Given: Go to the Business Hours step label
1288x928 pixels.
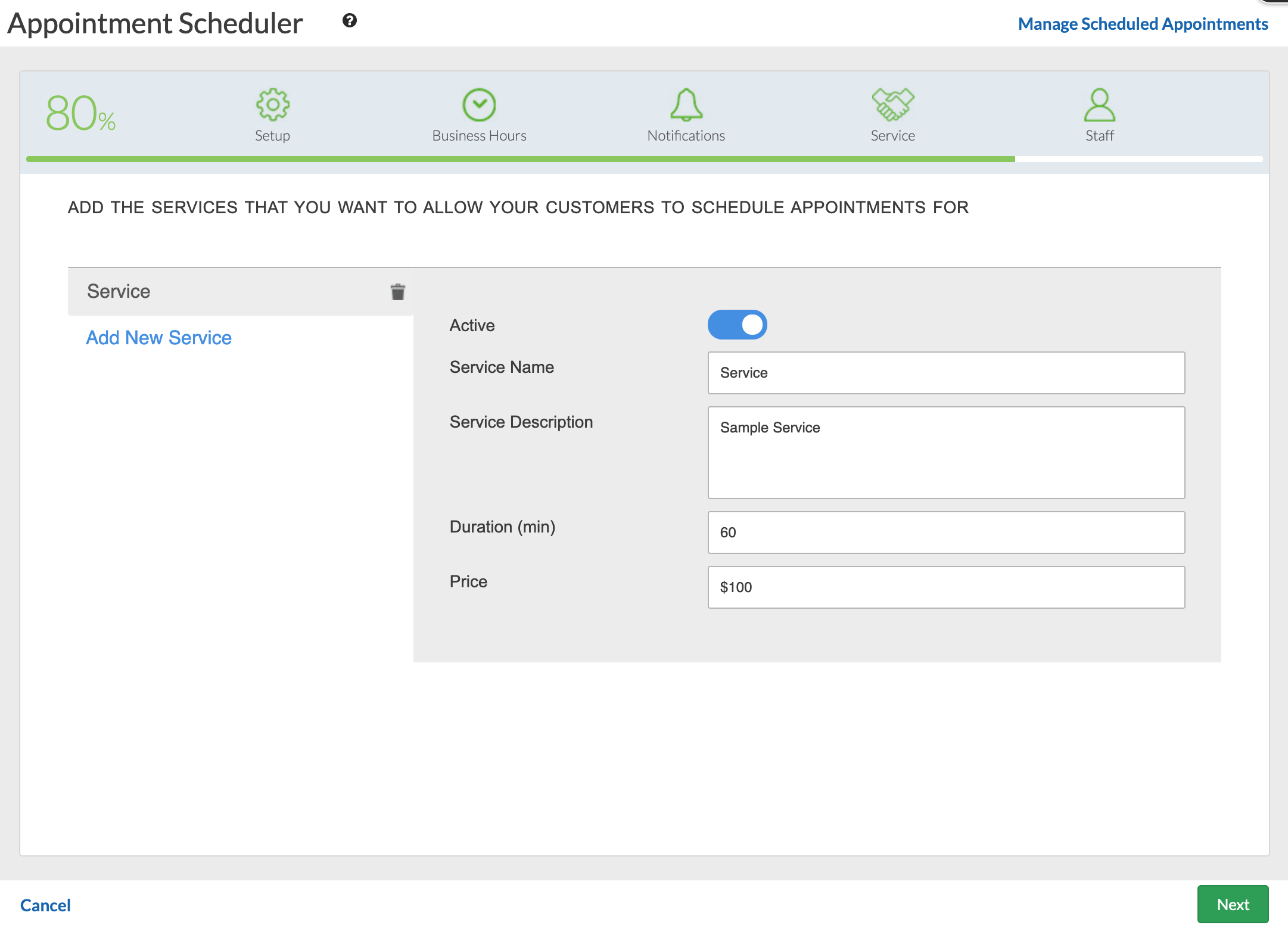Looking at the screenshot, I should [479, 136].
